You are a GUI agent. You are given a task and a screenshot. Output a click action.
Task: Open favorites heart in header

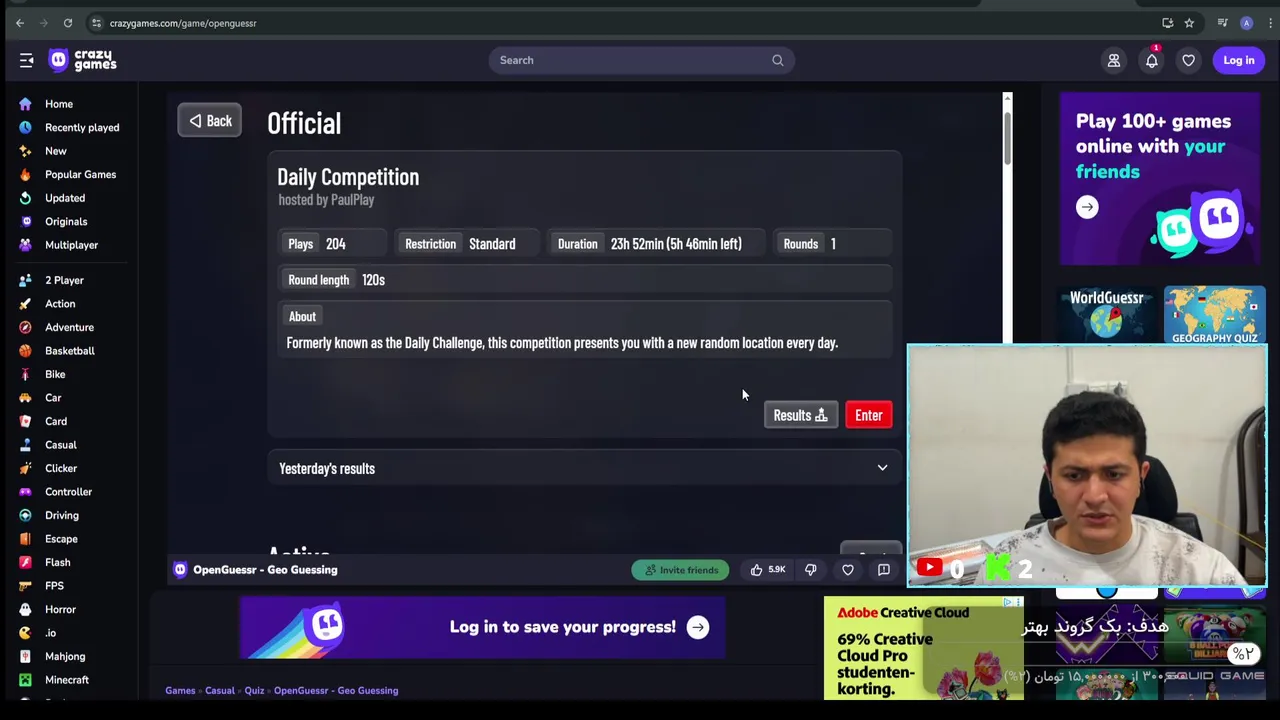point(1188,60)
